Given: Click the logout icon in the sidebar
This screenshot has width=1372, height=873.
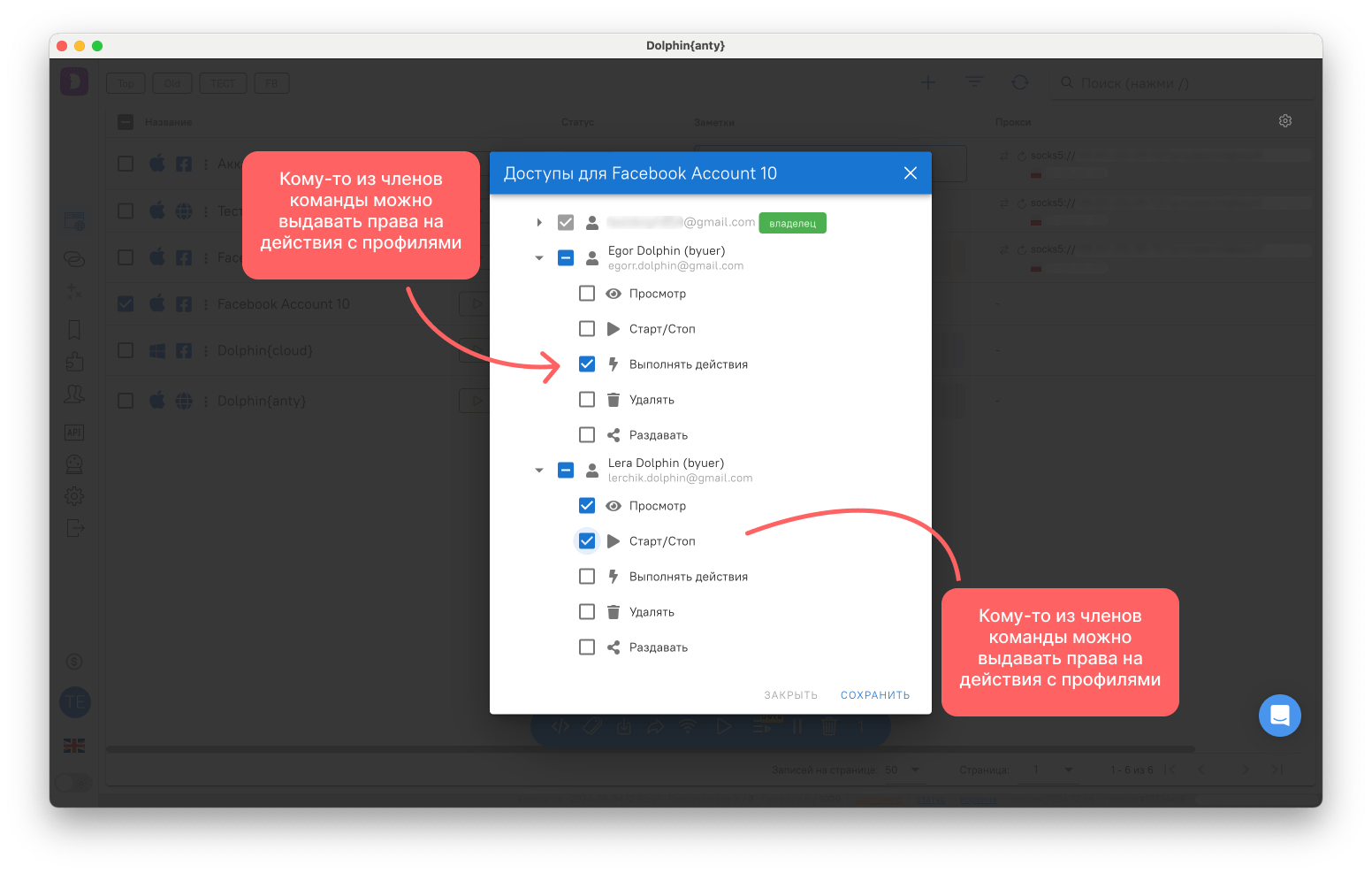Looking at the screenshot, I should [75, 528].
